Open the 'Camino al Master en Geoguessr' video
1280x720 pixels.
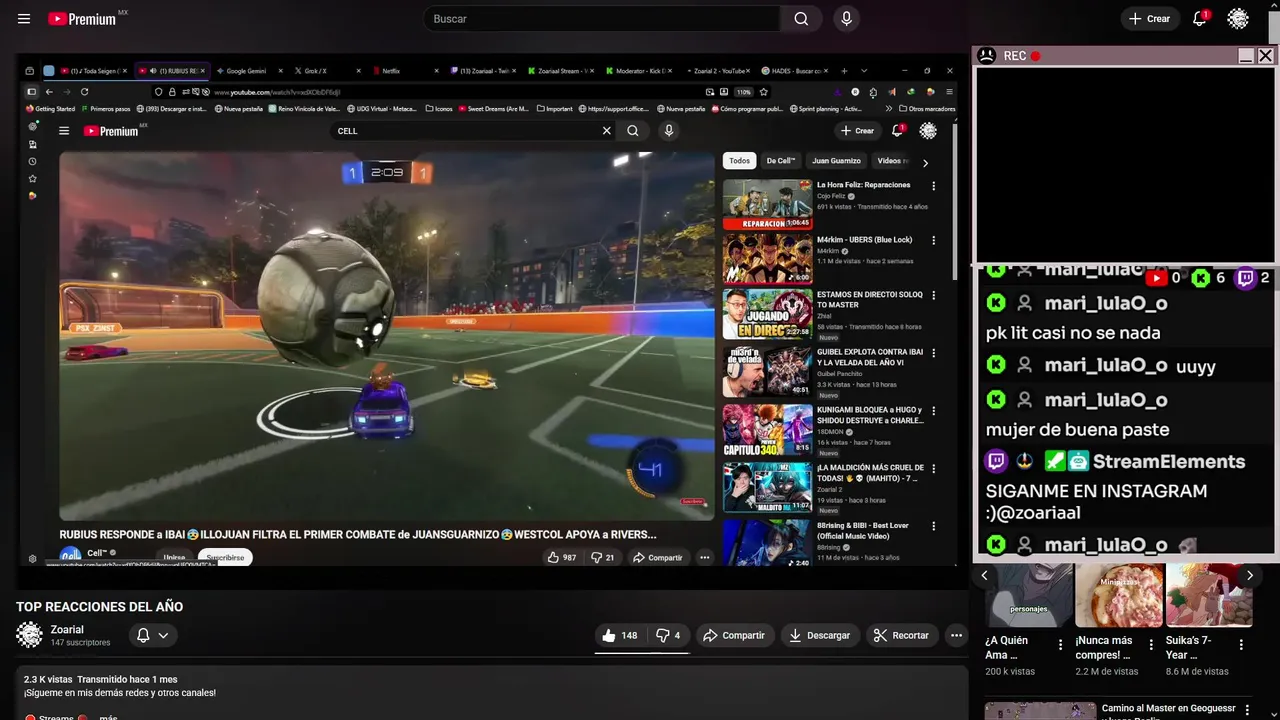1169,709
